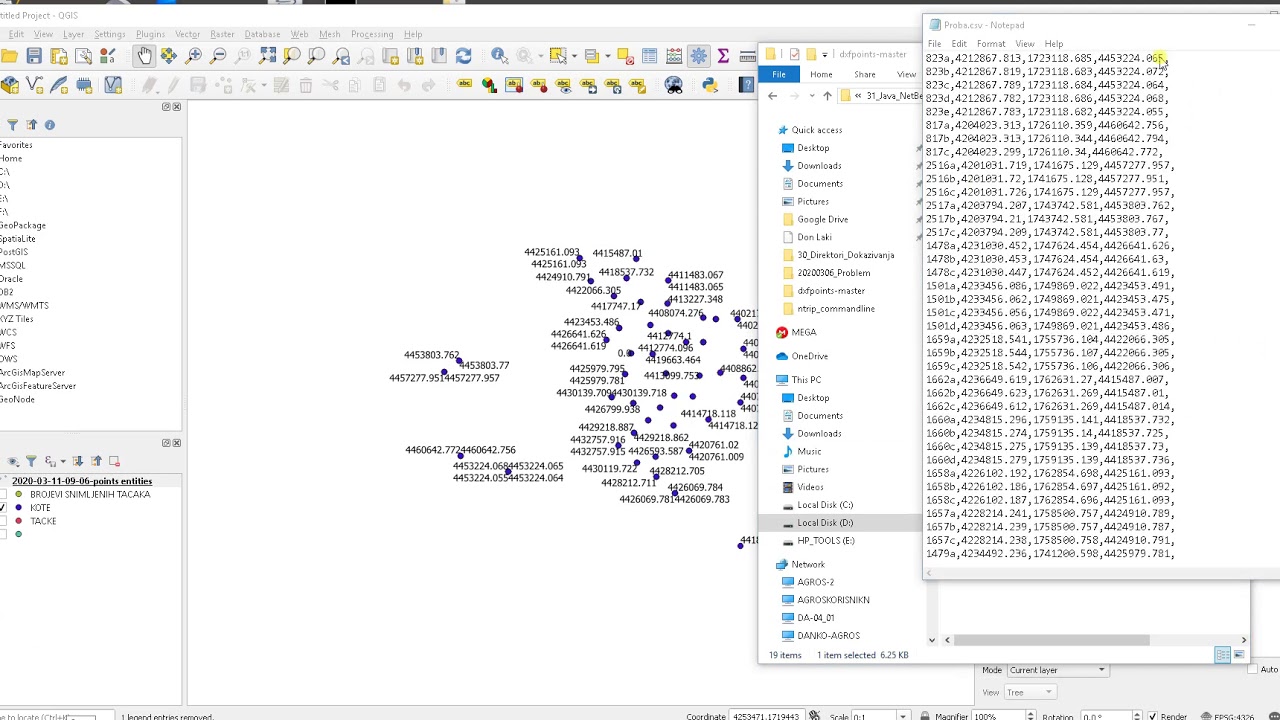
Task: Open the visibility eye dropdown in Layers panel
Action: tap(13, 461)
